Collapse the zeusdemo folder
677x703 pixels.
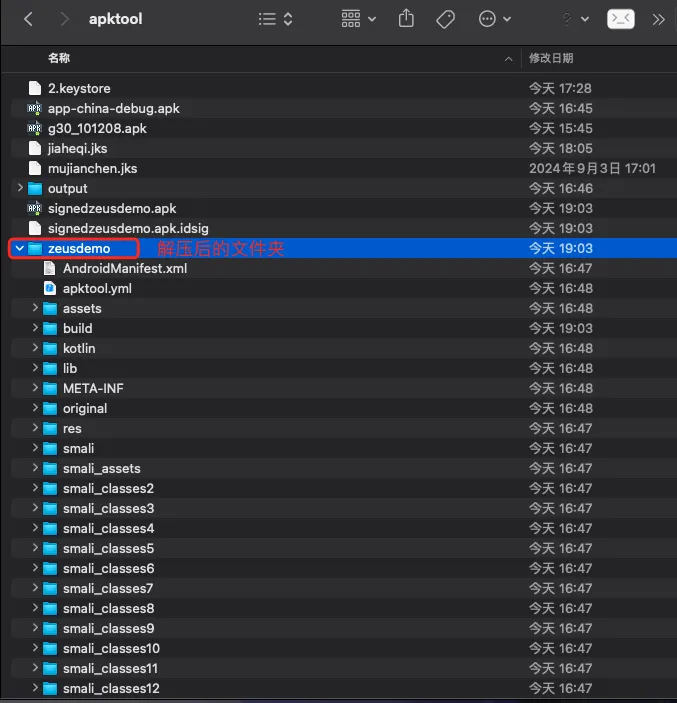[21, 248]
